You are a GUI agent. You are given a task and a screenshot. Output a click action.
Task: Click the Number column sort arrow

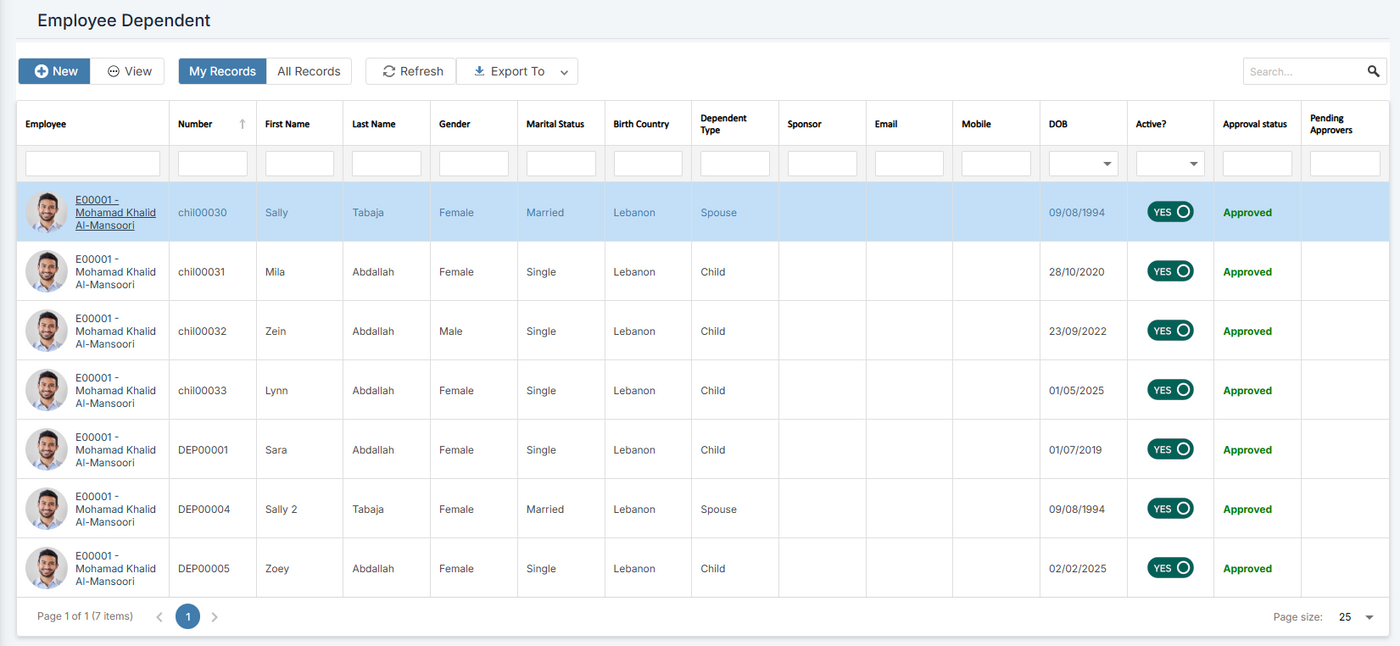point(242,124)
